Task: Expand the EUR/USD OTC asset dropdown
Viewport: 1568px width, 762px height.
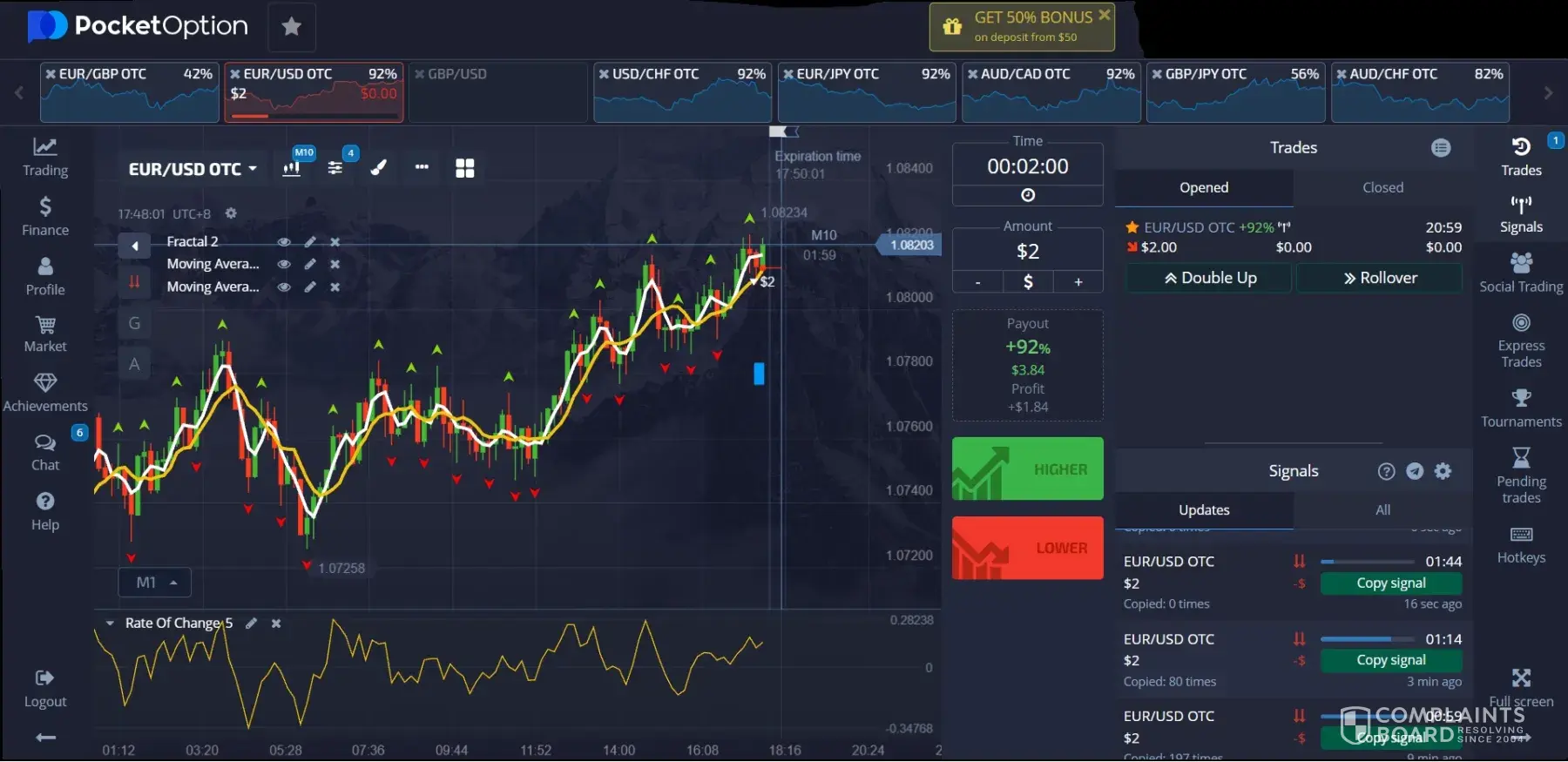Action: 193,169
